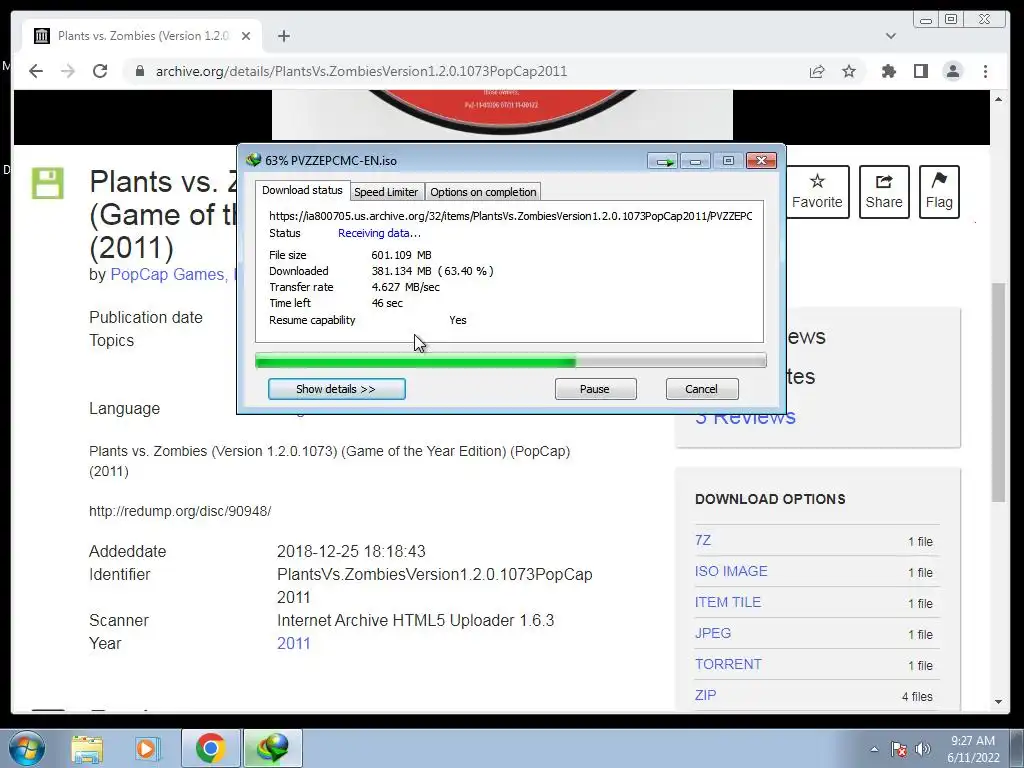Click the Internet Download Manager taskbar icon
The image size is (1024, 768).
click(x=272, y=748)
